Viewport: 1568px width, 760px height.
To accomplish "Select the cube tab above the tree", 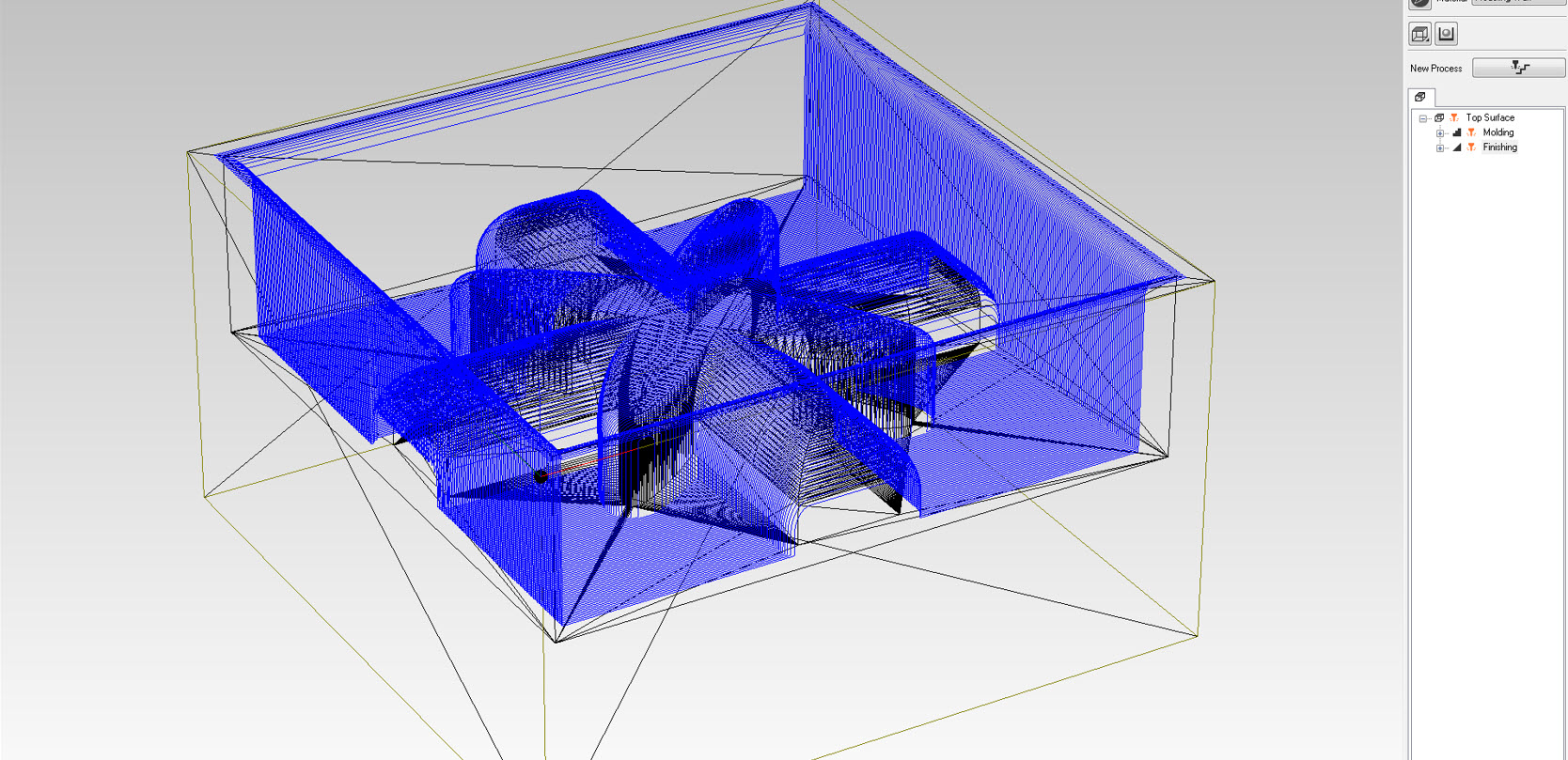I will point(1420,97).
